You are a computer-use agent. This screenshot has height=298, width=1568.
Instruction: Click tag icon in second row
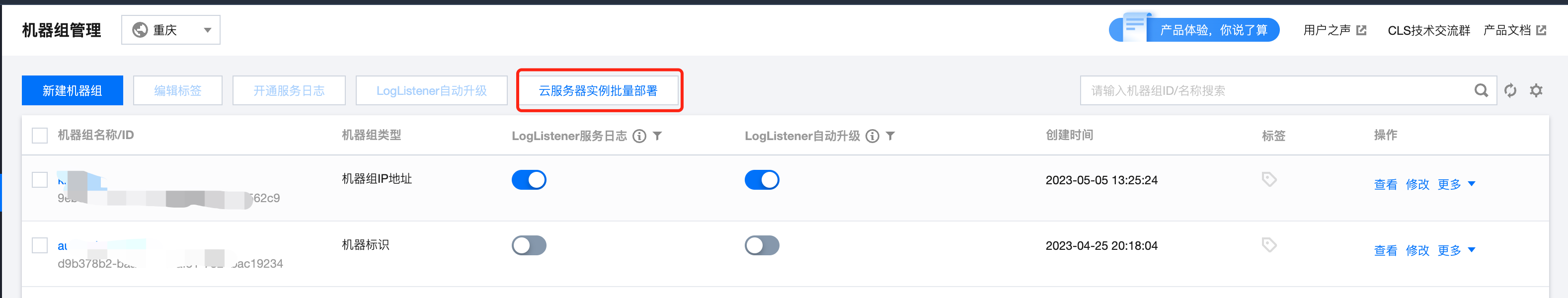coord(1269,245)
